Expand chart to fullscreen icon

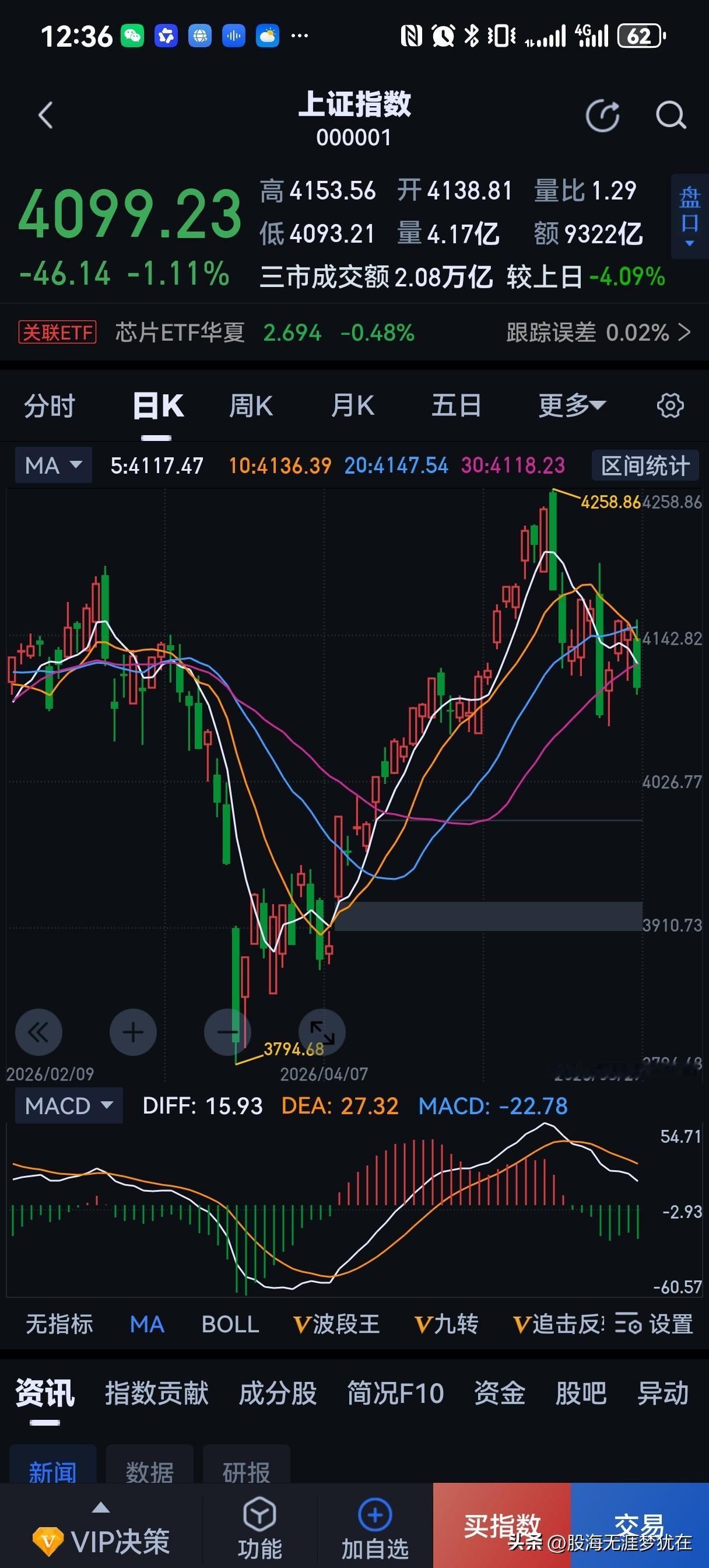322,1032
